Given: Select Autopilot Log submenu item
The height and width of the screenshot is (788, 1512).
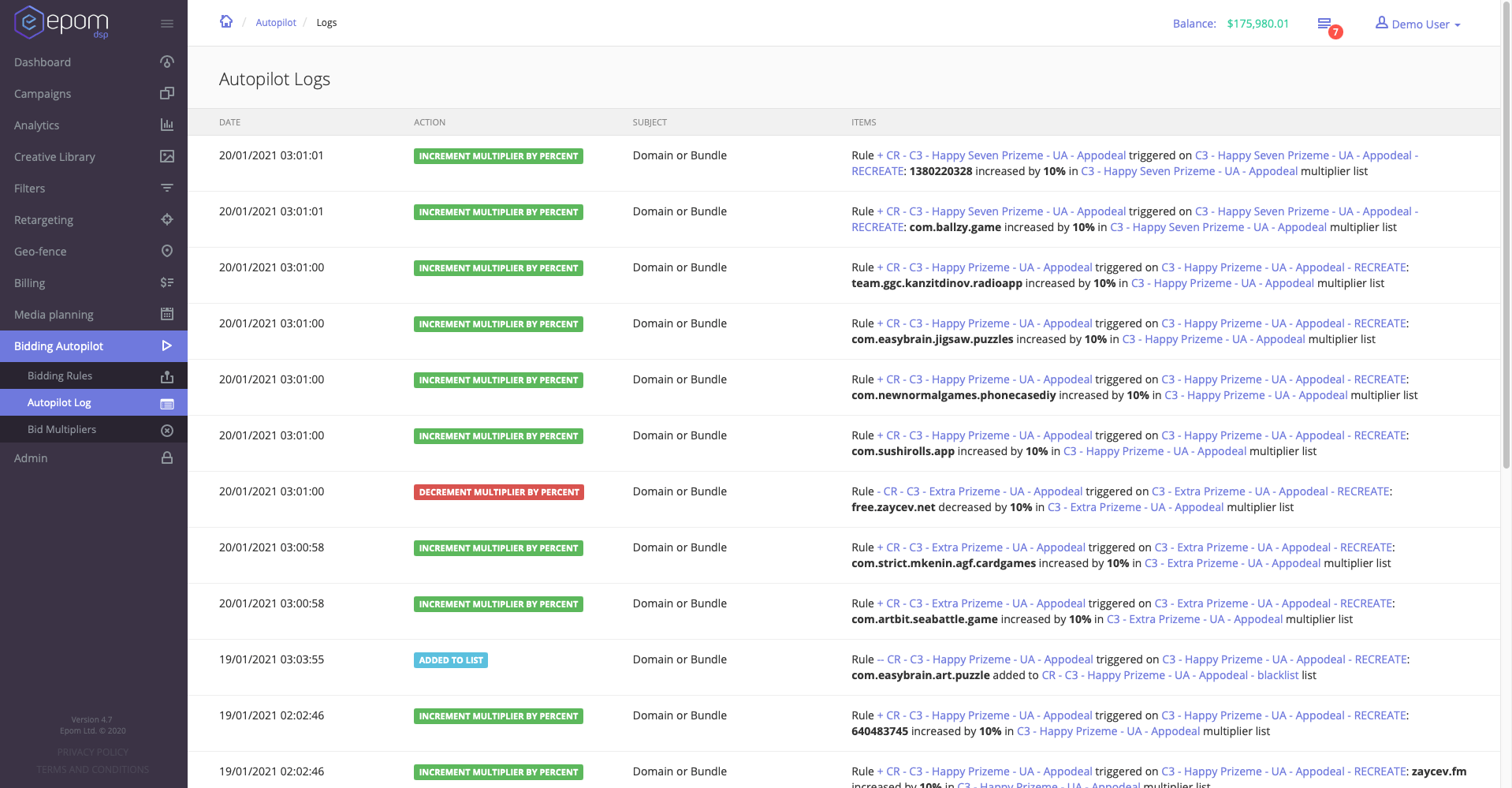Looking at the screenshot, I should click(x=94, y=402).
